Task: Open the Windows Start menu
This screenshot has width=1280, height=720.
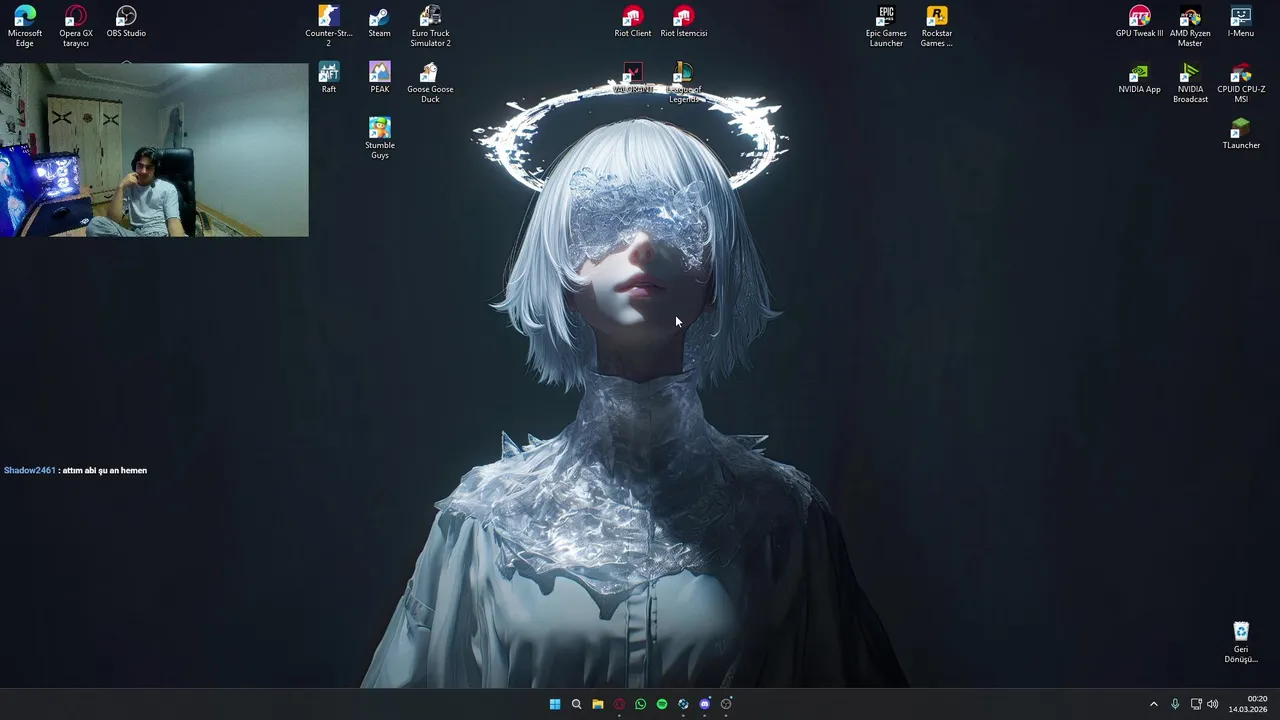Action: click(x=555, y=704)
